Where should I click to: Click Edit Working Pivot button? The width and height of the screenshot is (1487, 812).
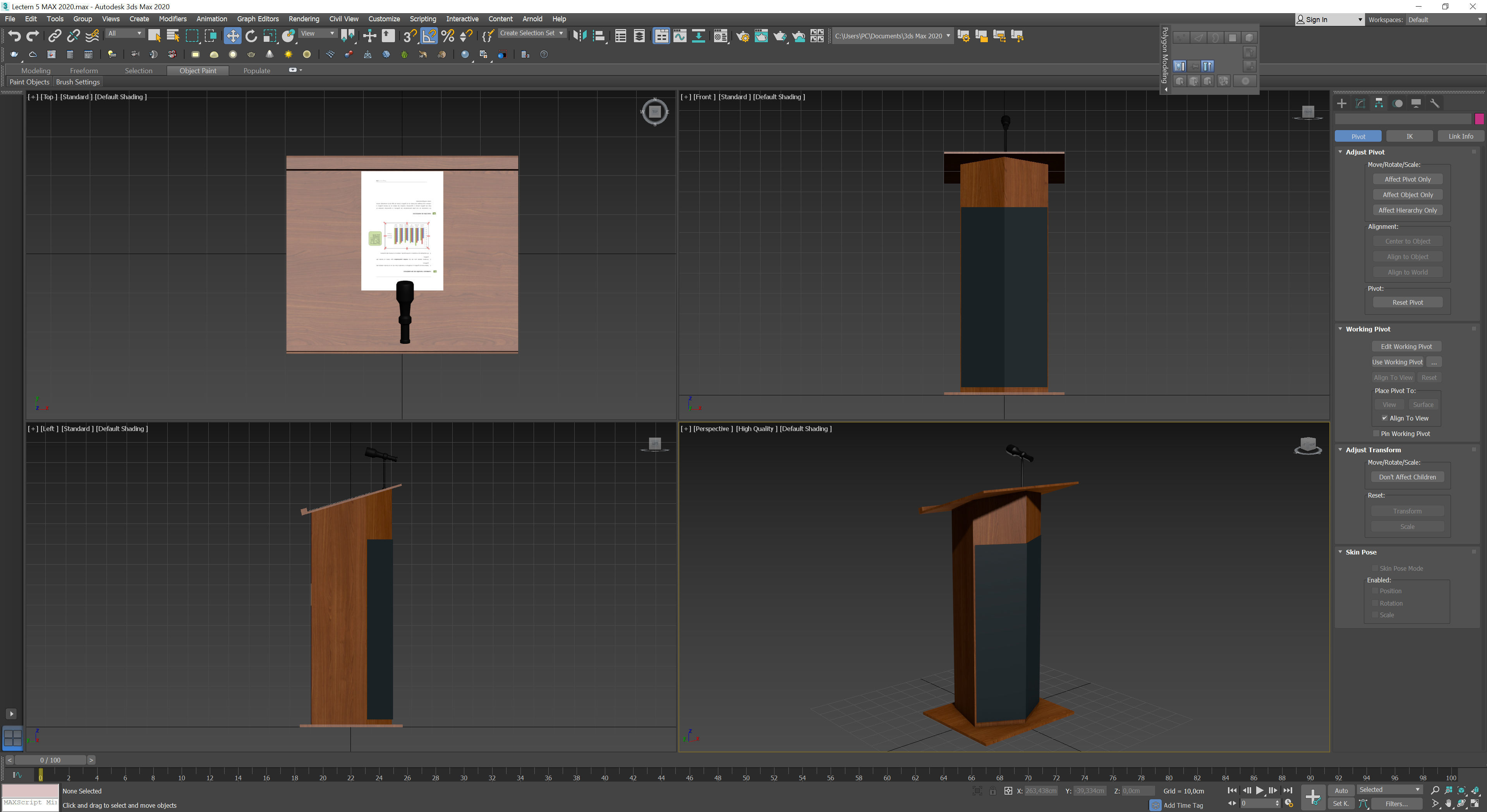point(1406,347)
